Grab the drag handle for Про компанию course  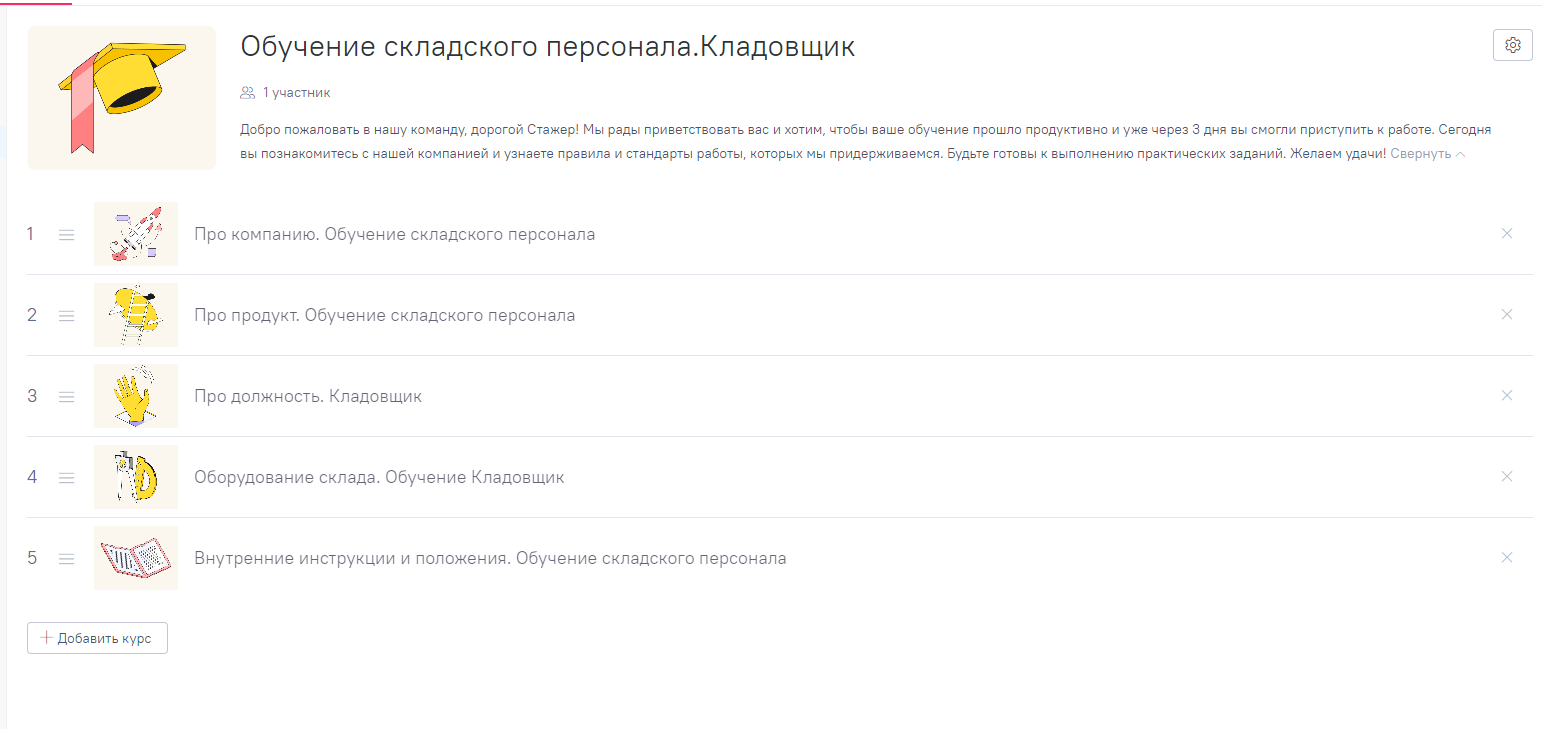(67, 235)
